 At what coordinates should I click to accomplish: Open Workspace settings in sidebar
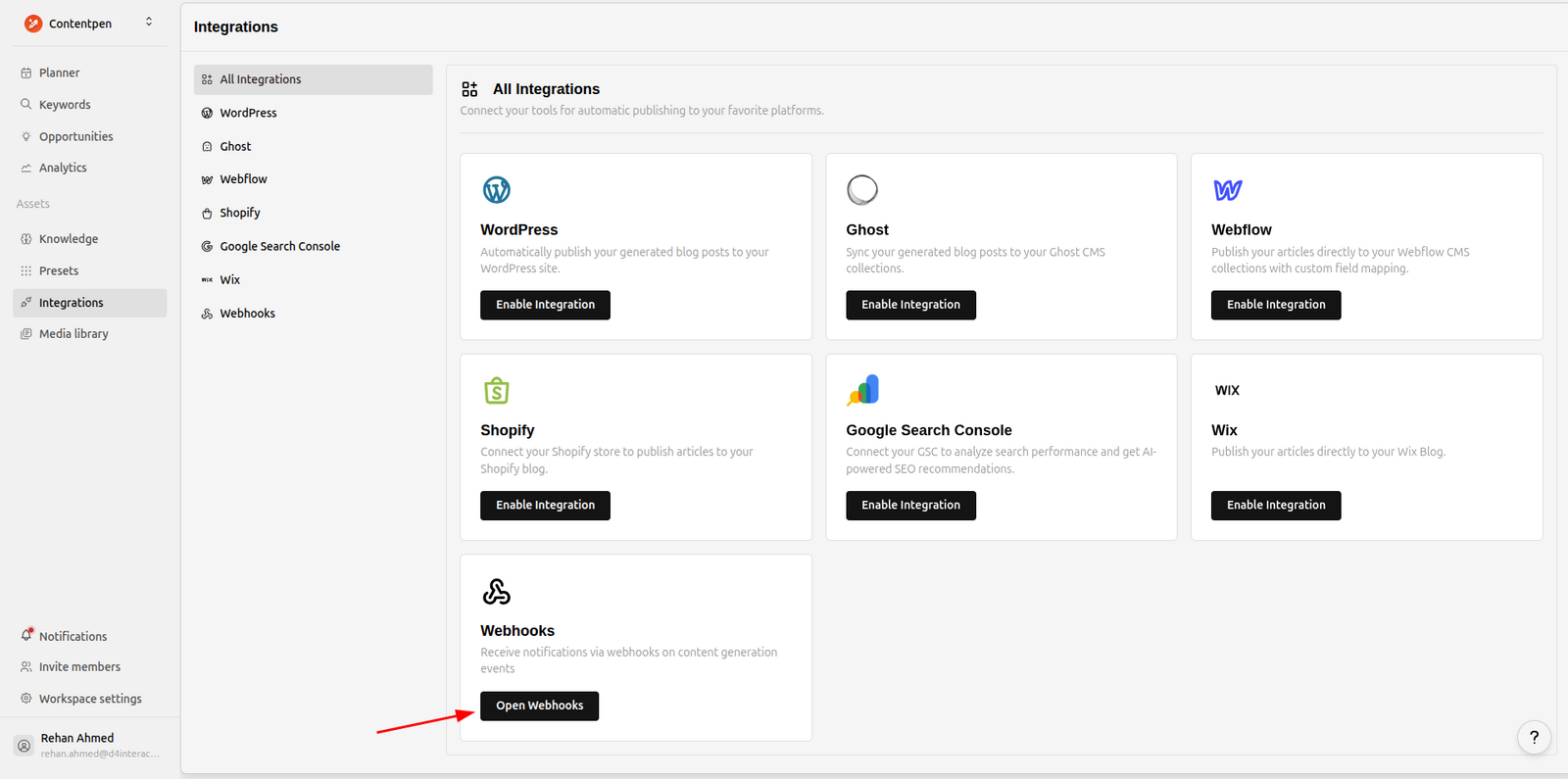tap(90, 699)
